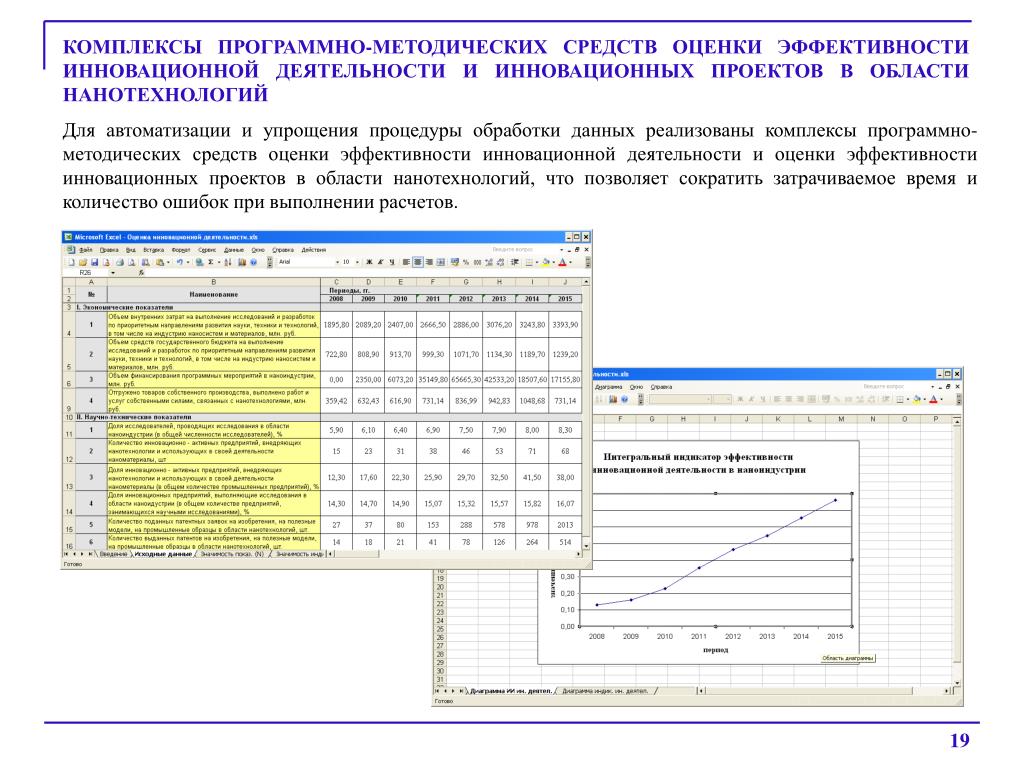This screenshot has height=768, width=1024.
Task: Click the fx Insert Function button
Action: click(141, 273)
